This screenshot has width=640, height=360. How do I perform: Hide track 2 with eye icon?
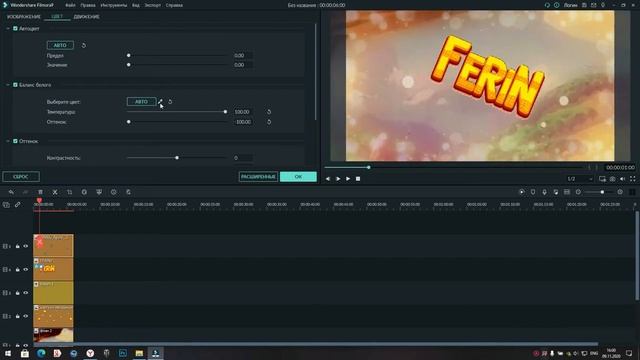26,316
